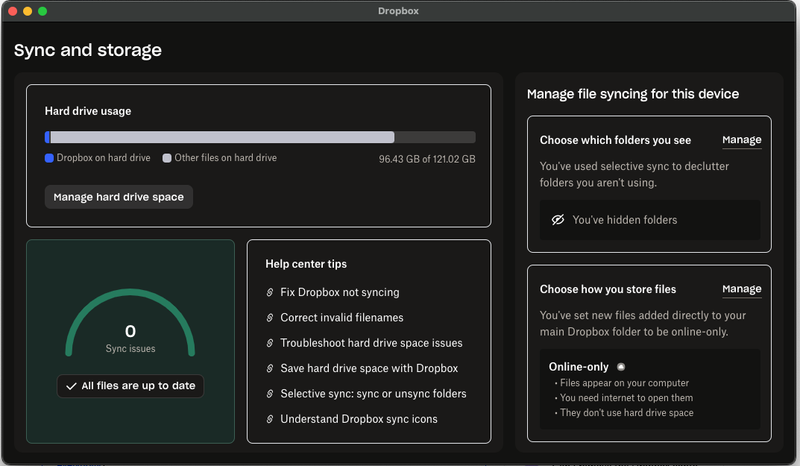Open Selective sync: sync or unsync folders tip

[373, 394]
